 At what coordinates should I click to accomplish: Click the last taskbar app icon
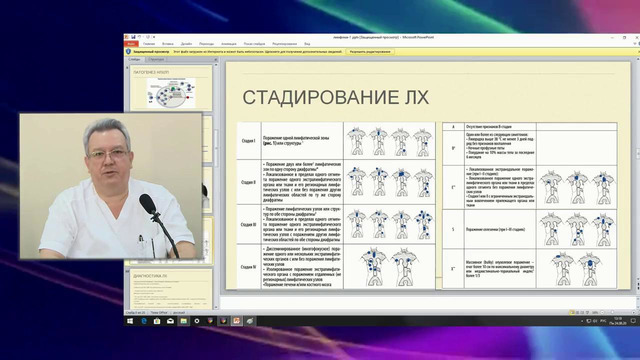click(x=250, y=321)
